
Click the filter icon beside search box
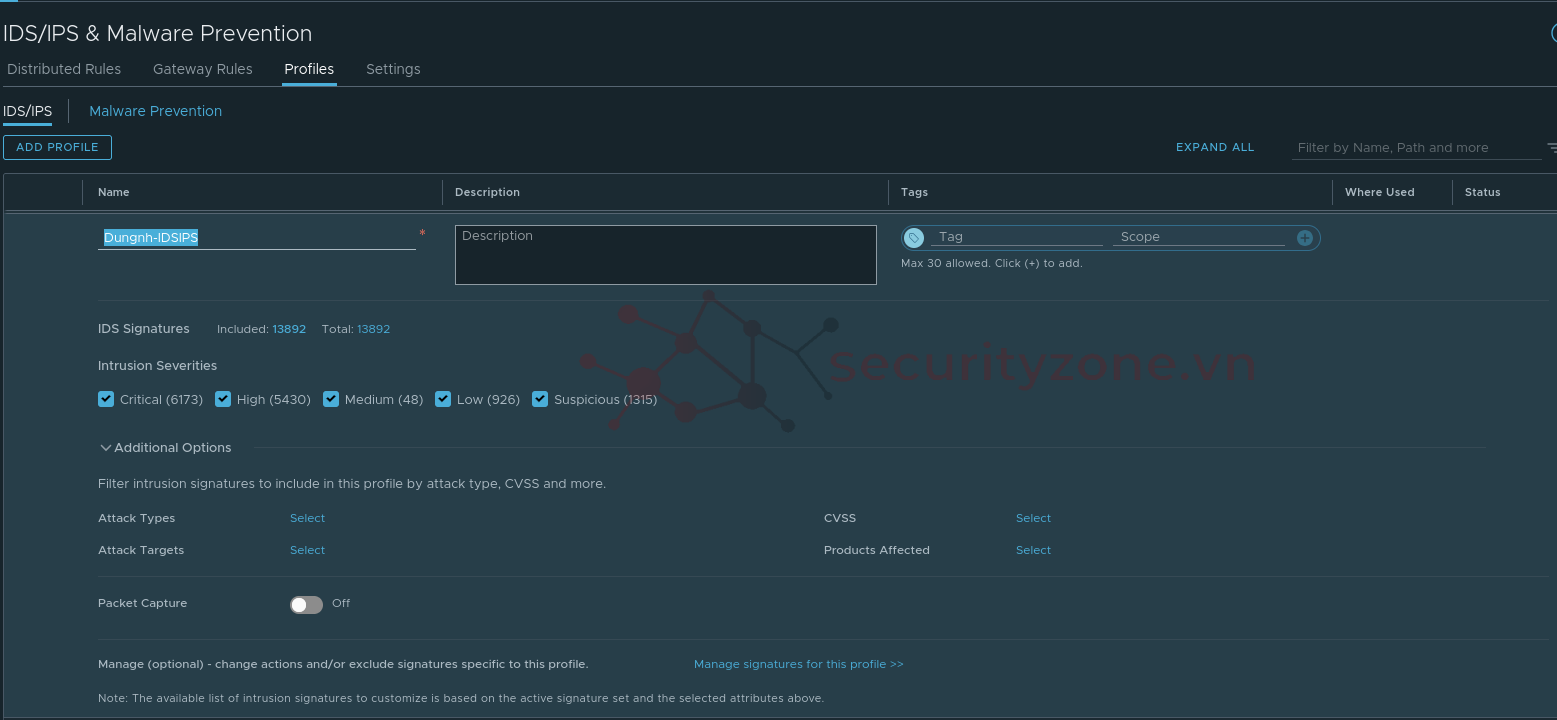tap(1551, 148)
